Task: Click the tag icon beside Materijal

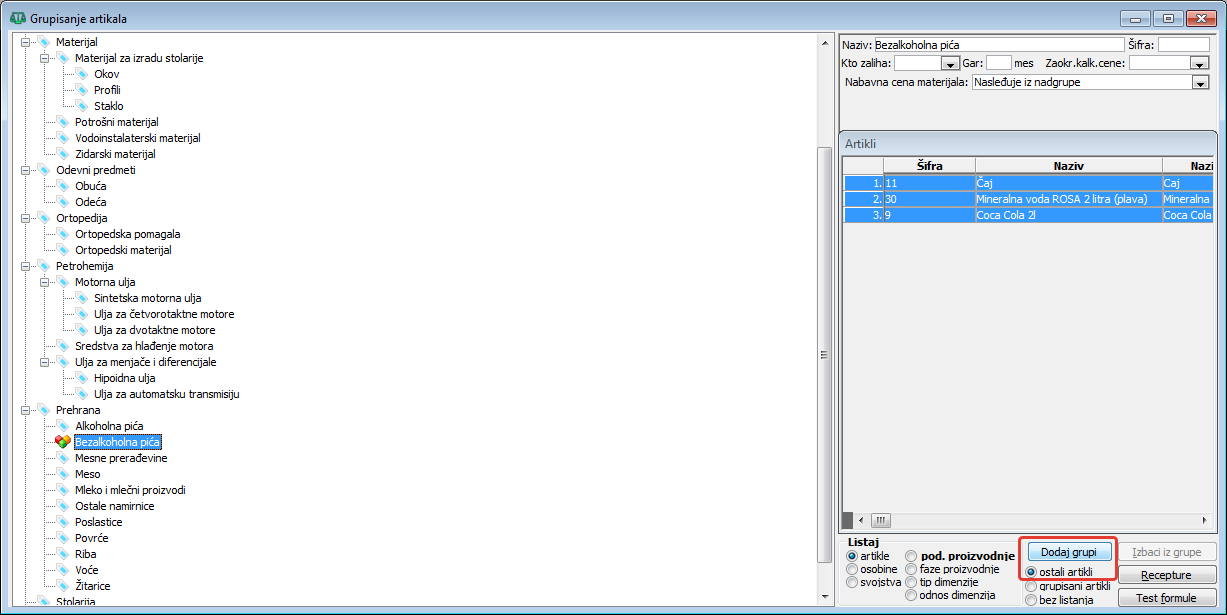Action: 43,42
